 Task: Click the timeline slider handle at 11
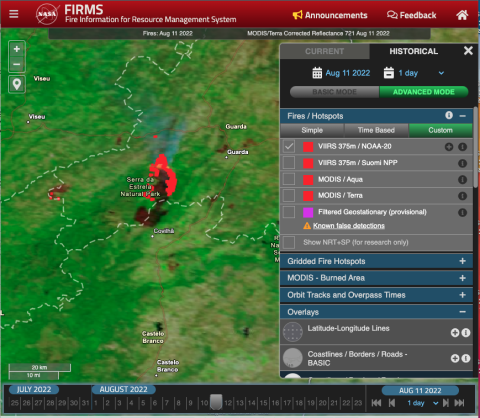click(x=216, y=402)
